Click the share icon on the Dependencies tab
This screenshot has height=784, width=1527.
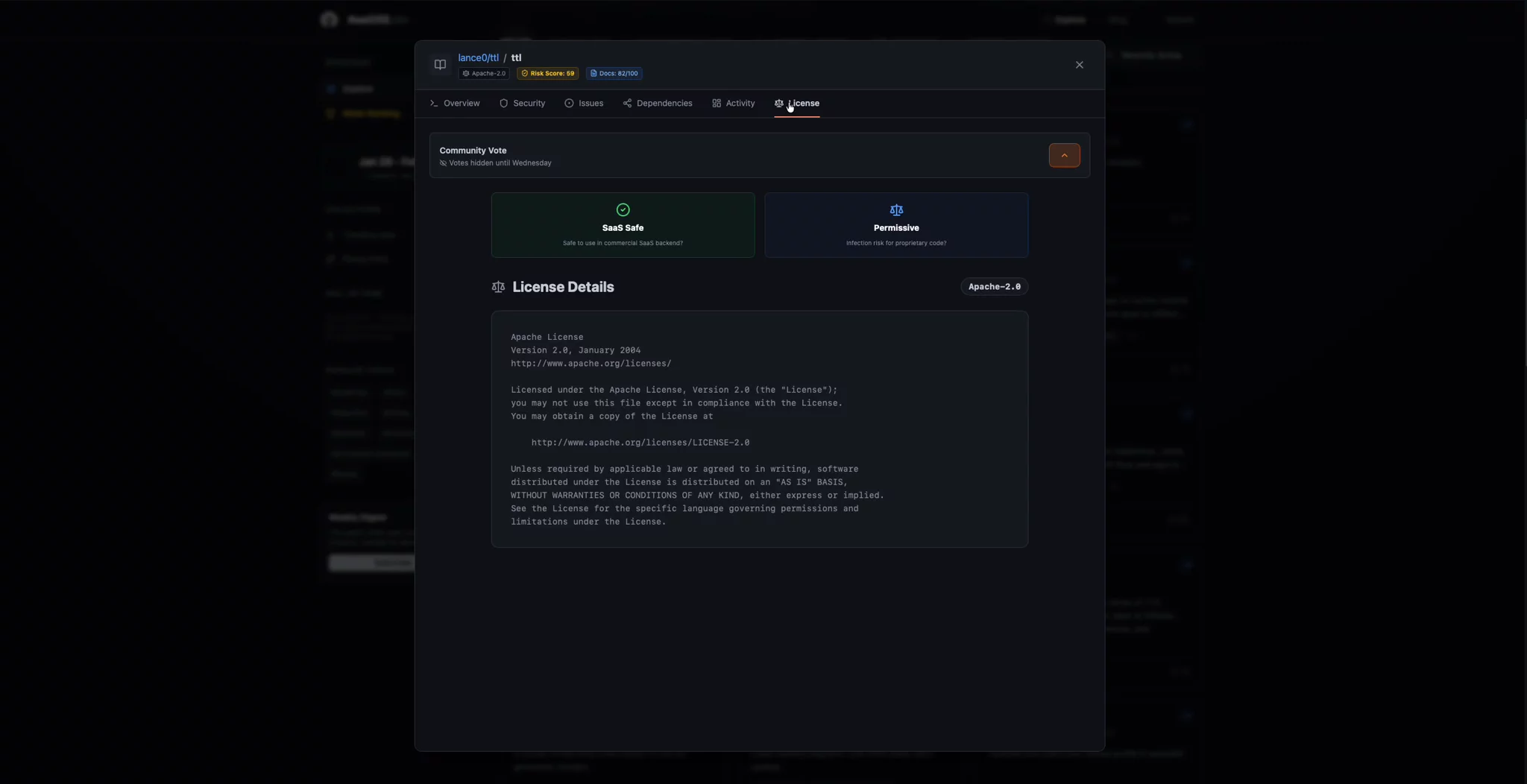click(629, 103)
